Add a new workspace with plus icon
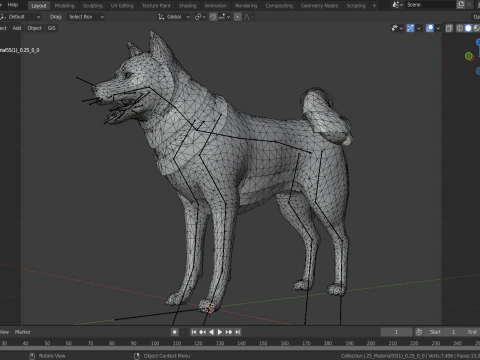 click(374, 5)
